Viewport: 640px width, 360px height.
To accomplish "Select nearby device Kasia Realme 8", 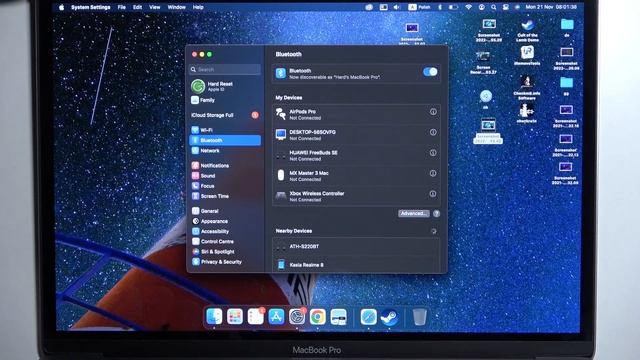I will tap(356, 264).
